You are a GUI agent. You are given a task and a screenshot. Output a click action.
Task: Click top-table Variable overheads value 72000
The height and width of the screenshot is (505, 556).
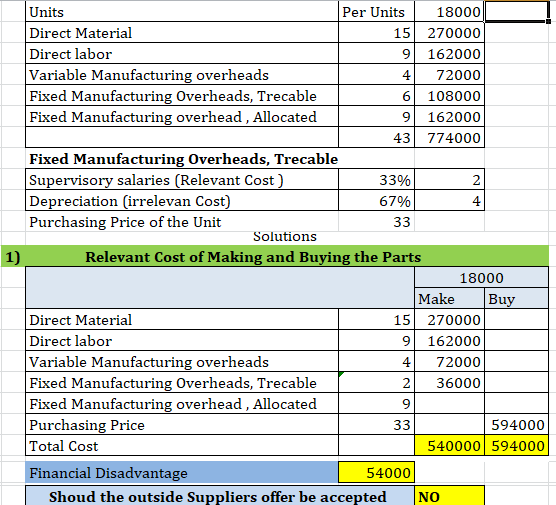click(449, 74)
